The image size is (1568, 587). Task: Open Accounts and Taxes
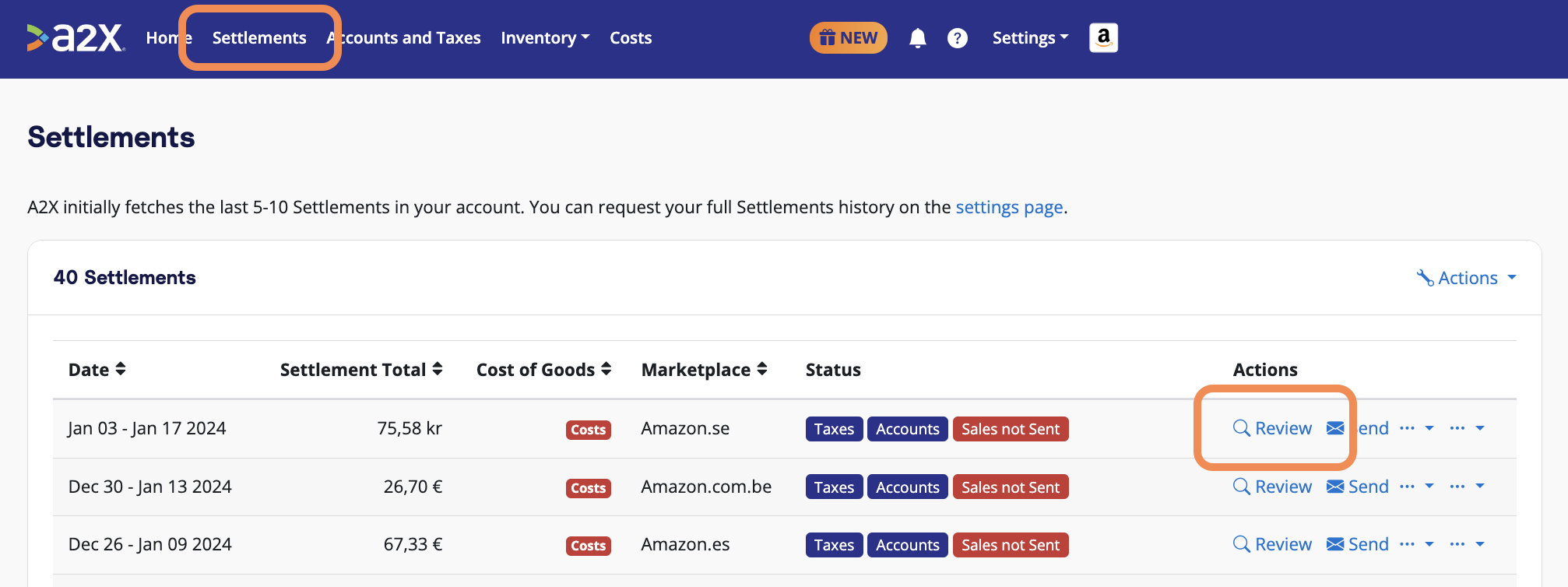pos(404,38)
